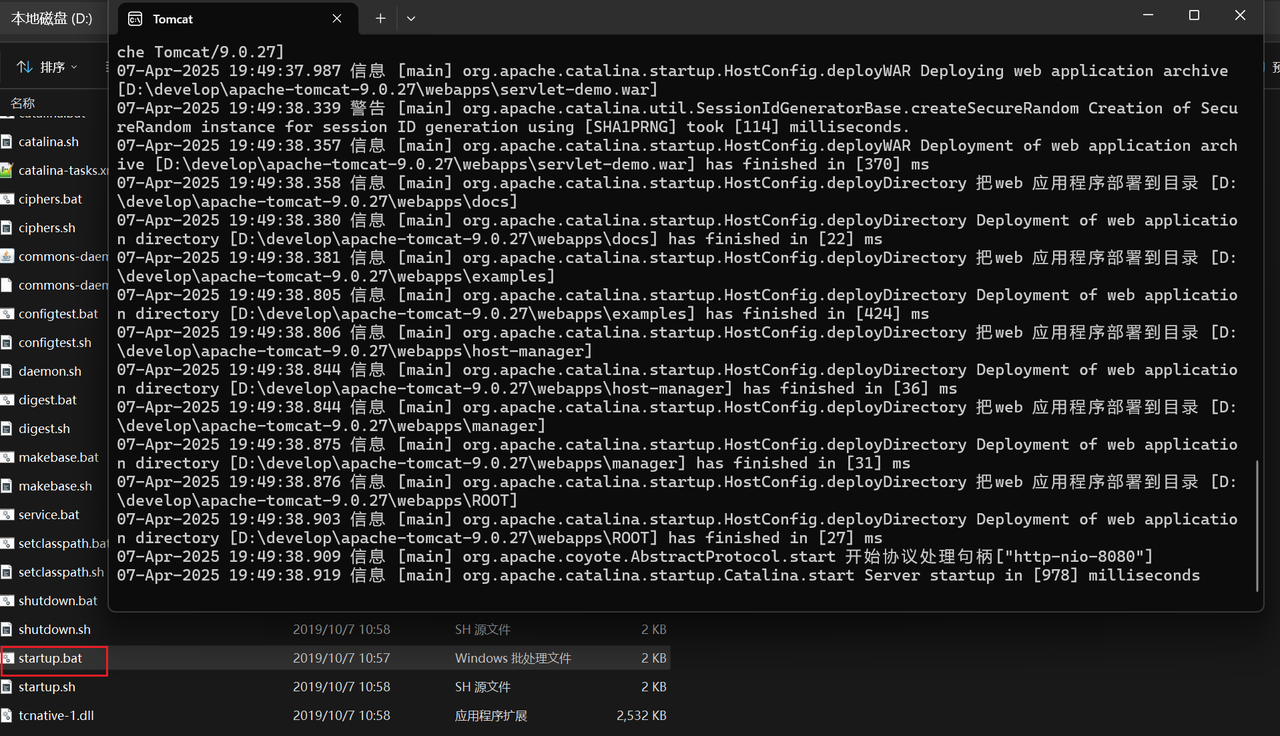Screen dimensions: 1280x736
Task: Click the catalina-tasks.xml file icon
Action: (8, 171)
